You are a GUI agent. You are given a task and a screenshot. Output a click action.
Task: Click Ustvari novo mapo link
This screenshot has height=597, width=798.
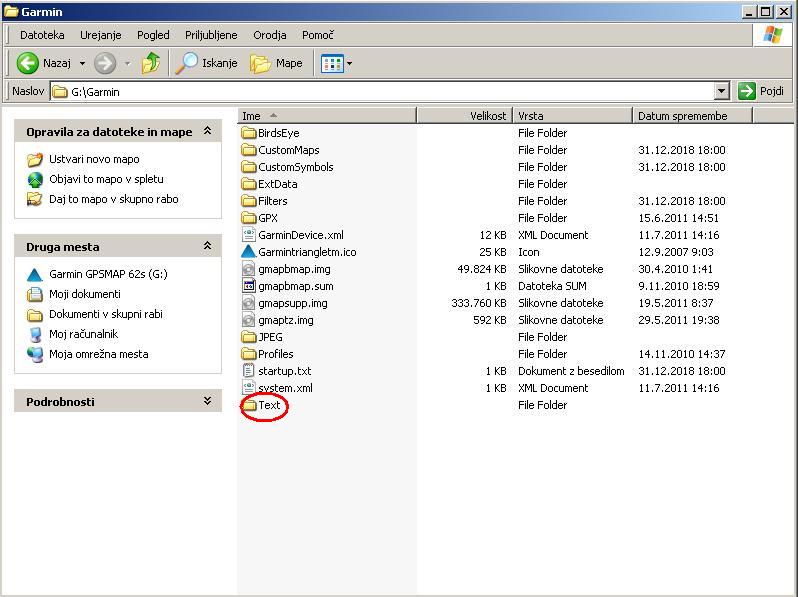coord(94,159)
